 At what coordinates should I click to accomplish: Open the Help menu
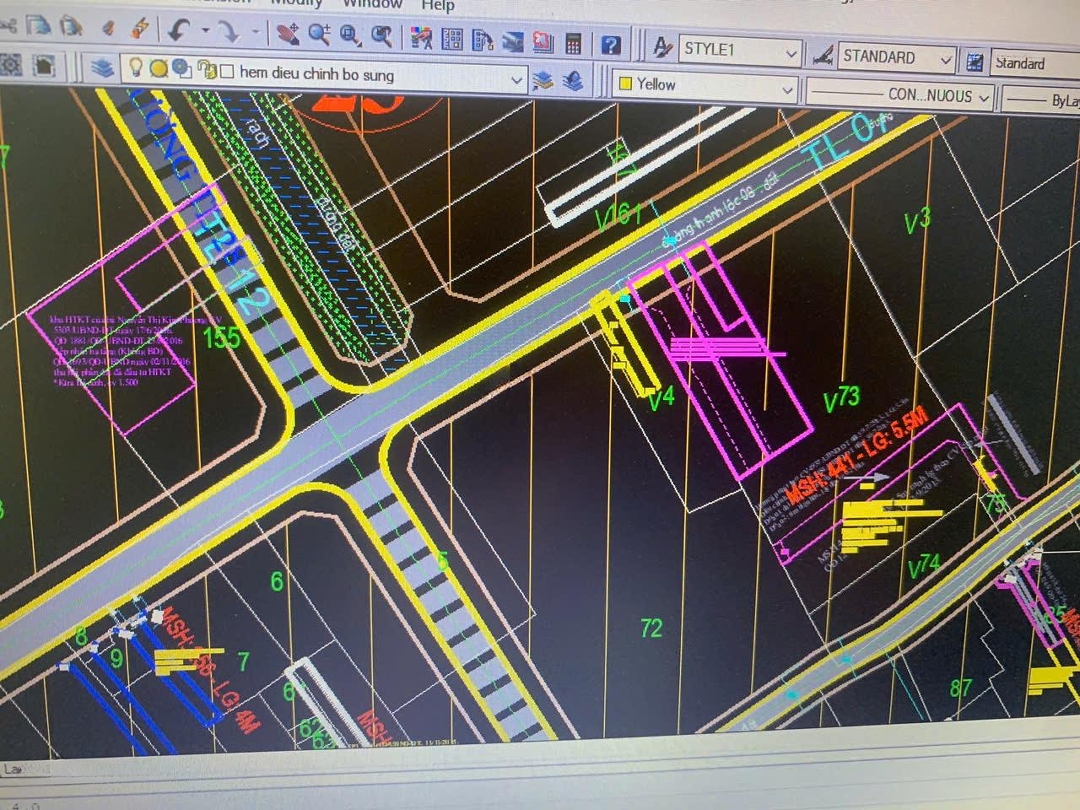click(438, 5)
